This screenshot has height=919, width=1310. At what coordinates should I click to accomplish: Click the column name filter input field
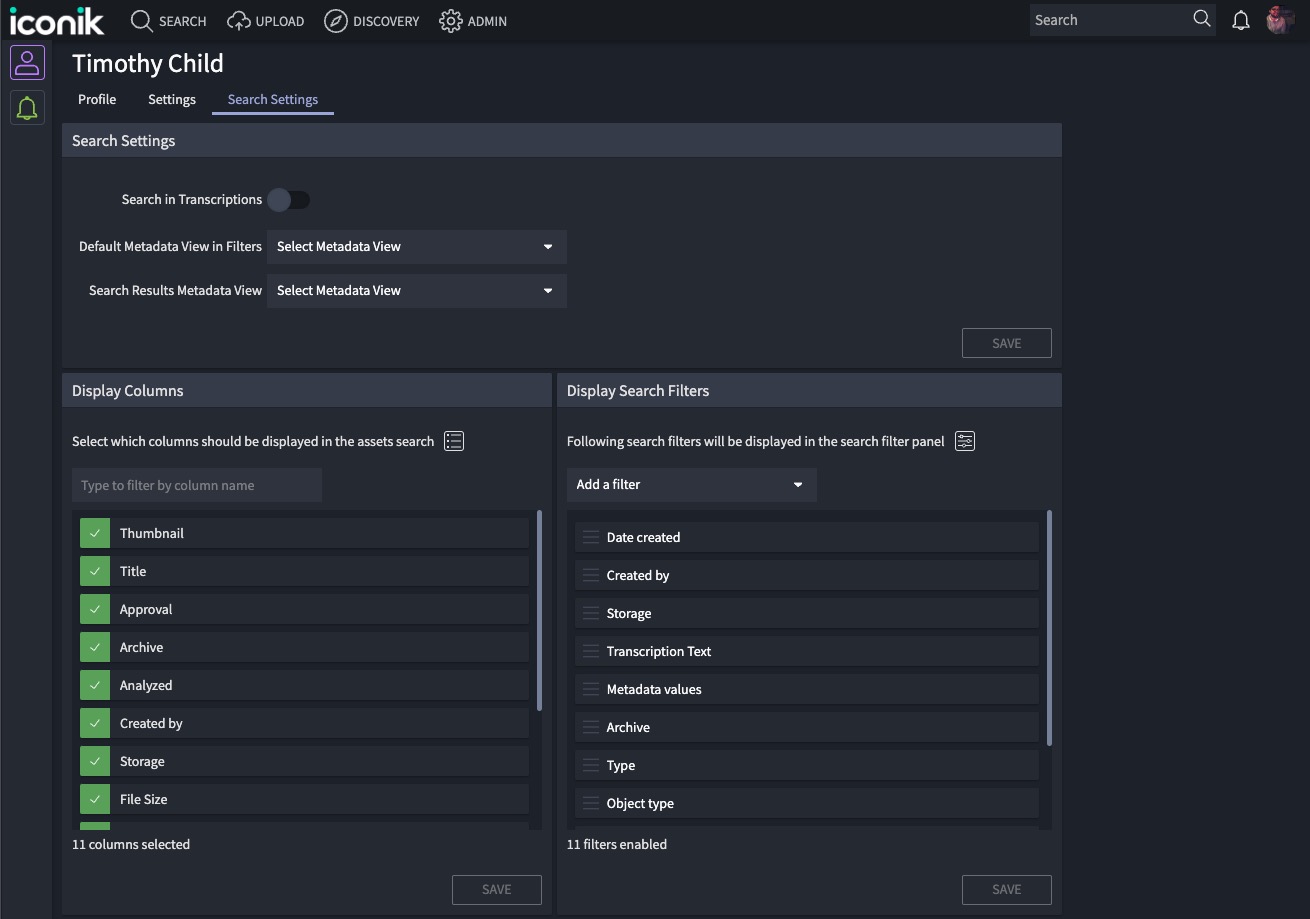click(x=196, y=484)
